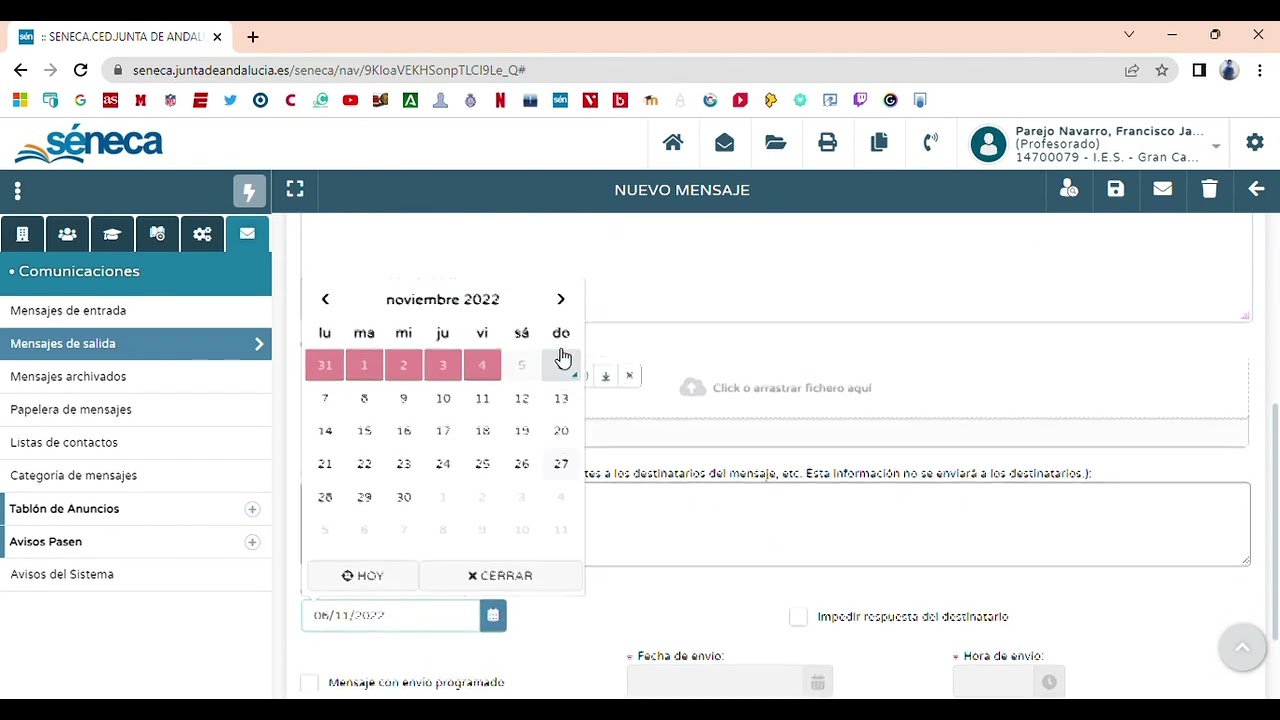Open a new Chrome tab
The height and width of the screenshot is (720, 1280).
coord(253,37)
